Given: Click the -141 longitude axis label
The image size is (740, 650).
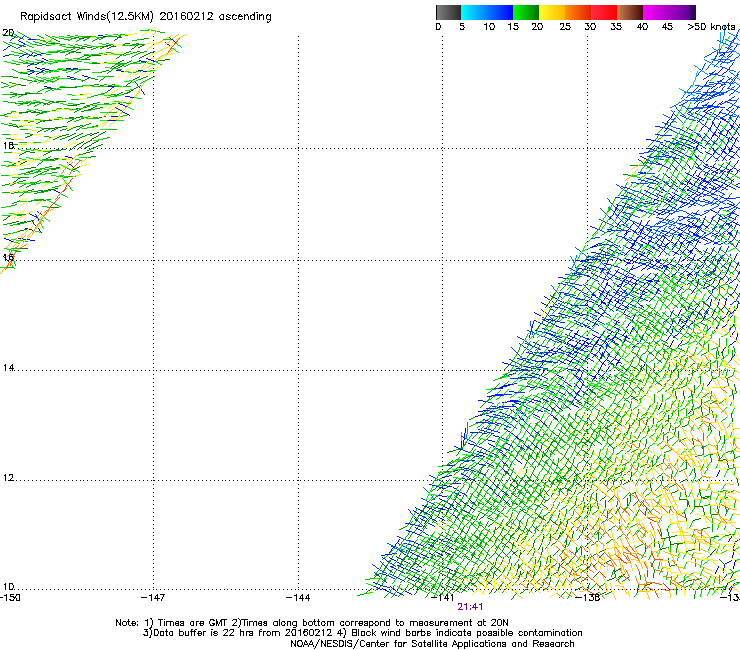Looking at the screenshot, I should tap(443, 598).
